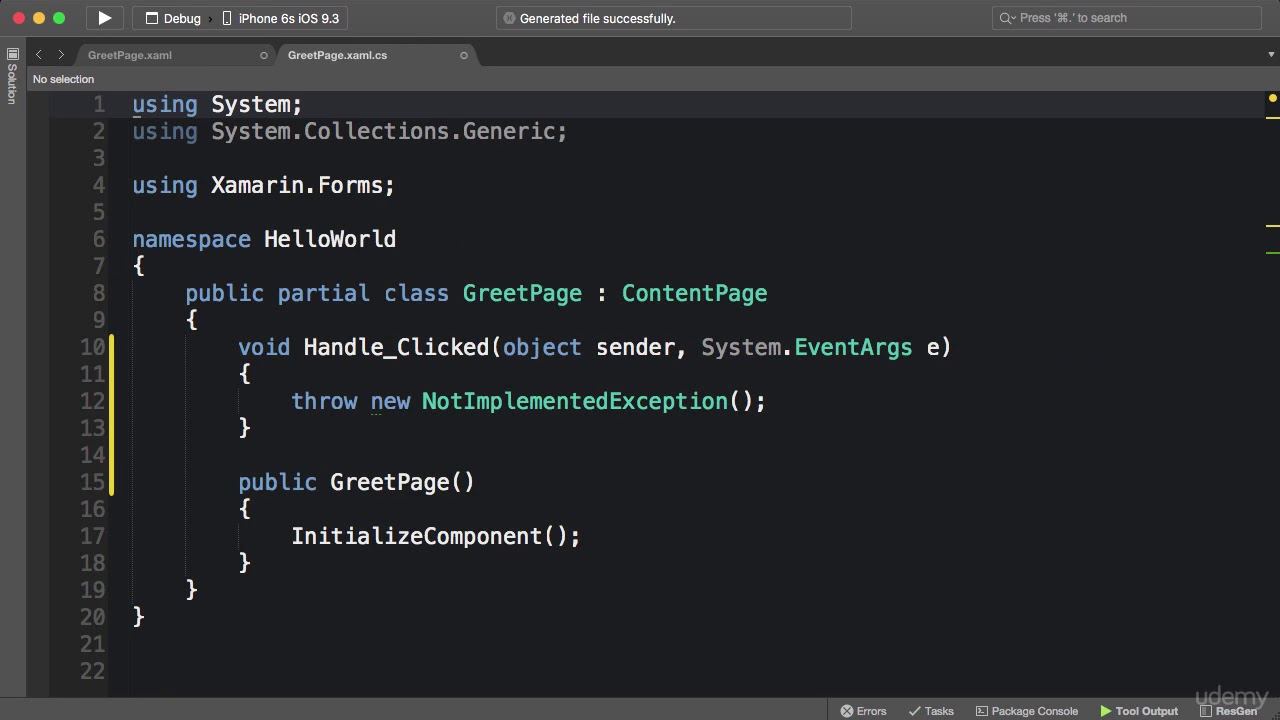1280x720 pixels.
Task: Click on Xamarin.Forms using statement
Action: tap(264, 185)
